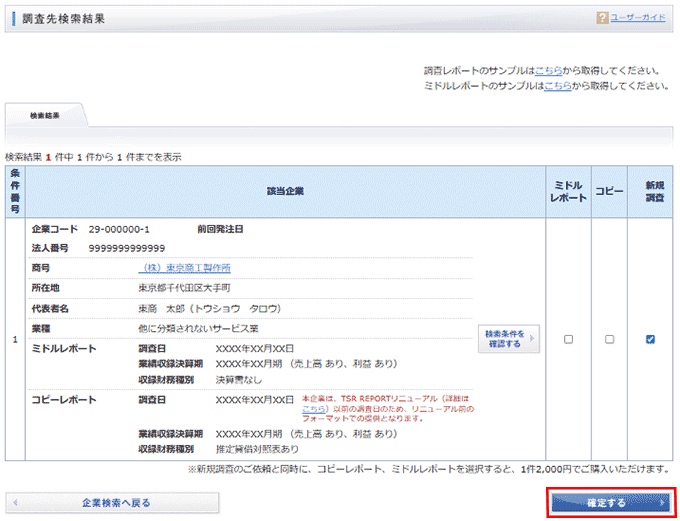
Task: Click the 調査先検索結果 page title
Action: [x=64, y=19]
